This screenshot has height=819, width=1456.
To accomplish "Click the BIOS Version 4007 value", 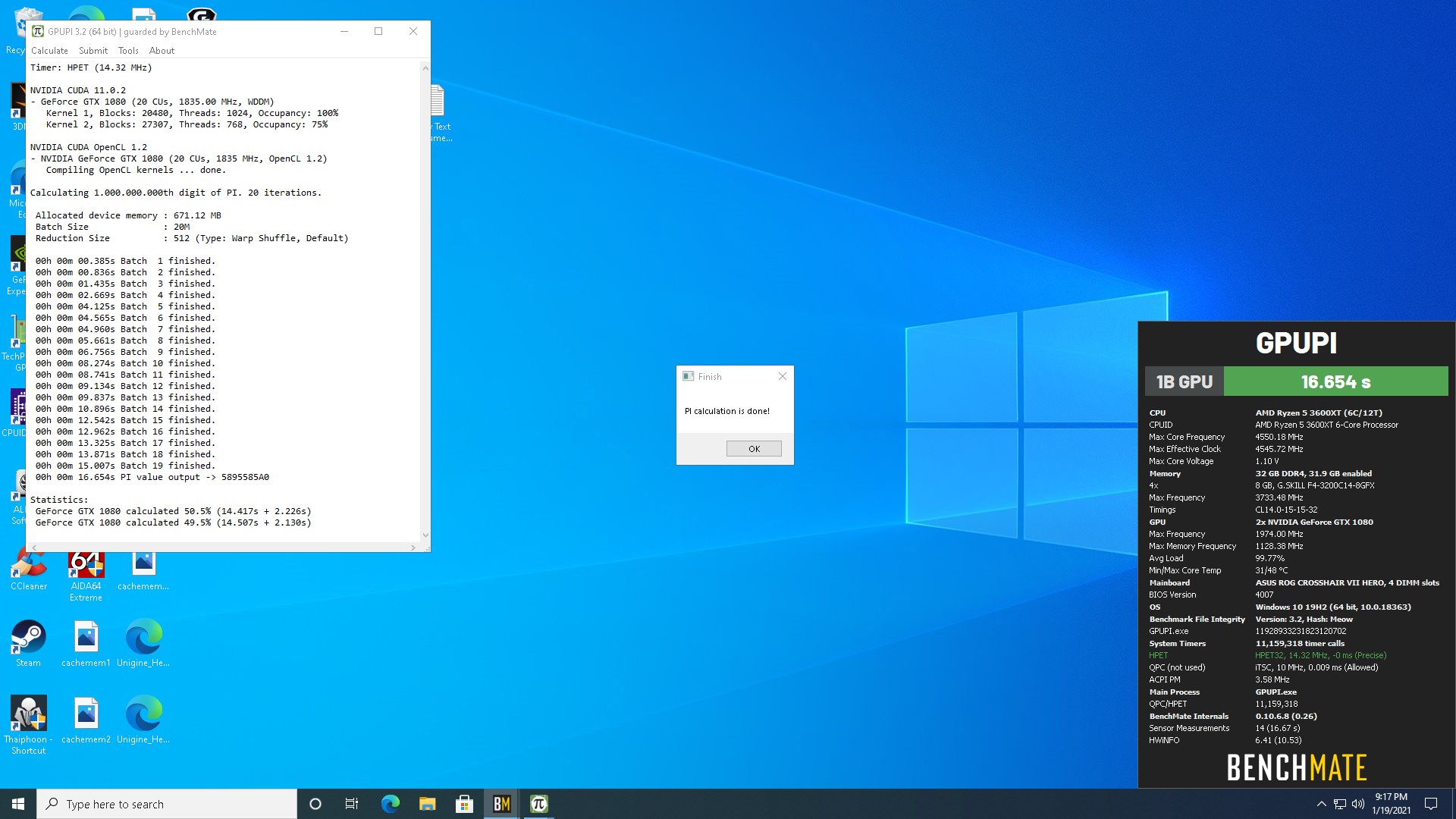I will (1264, 595).
